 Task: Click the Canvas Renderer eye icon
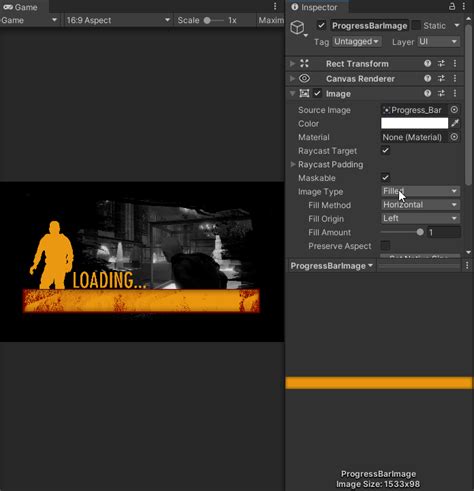point(304,78)
